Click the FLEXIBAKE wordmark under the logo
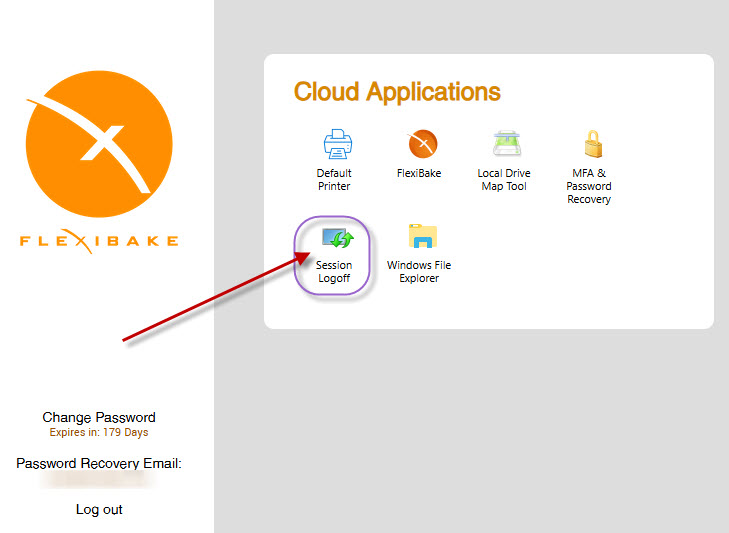This screenshot has width=729, height=533. pos(99,241)
